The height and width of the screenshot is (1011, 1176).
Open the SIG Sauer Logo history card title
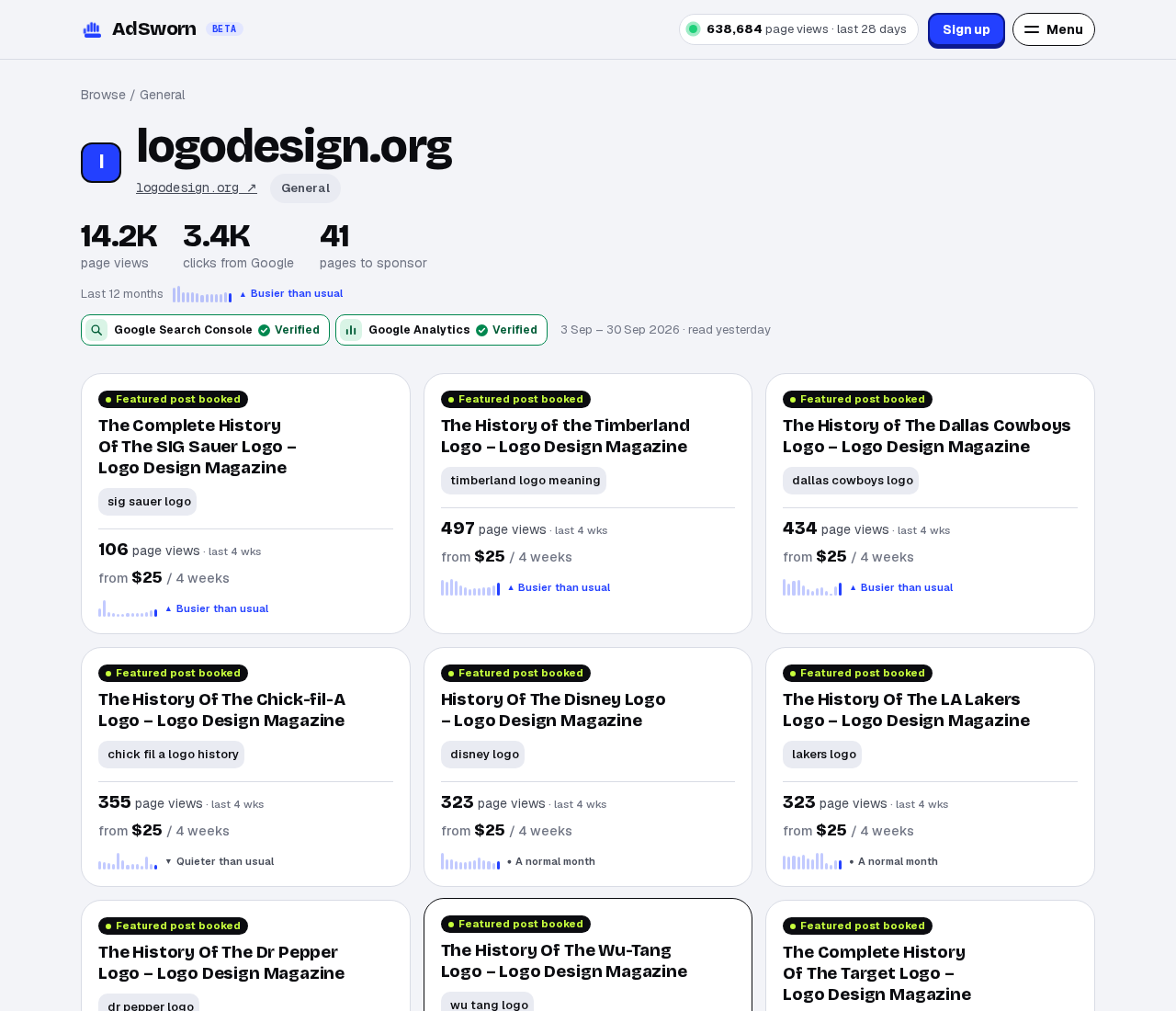pyautogui.click(x=198, y=447)
